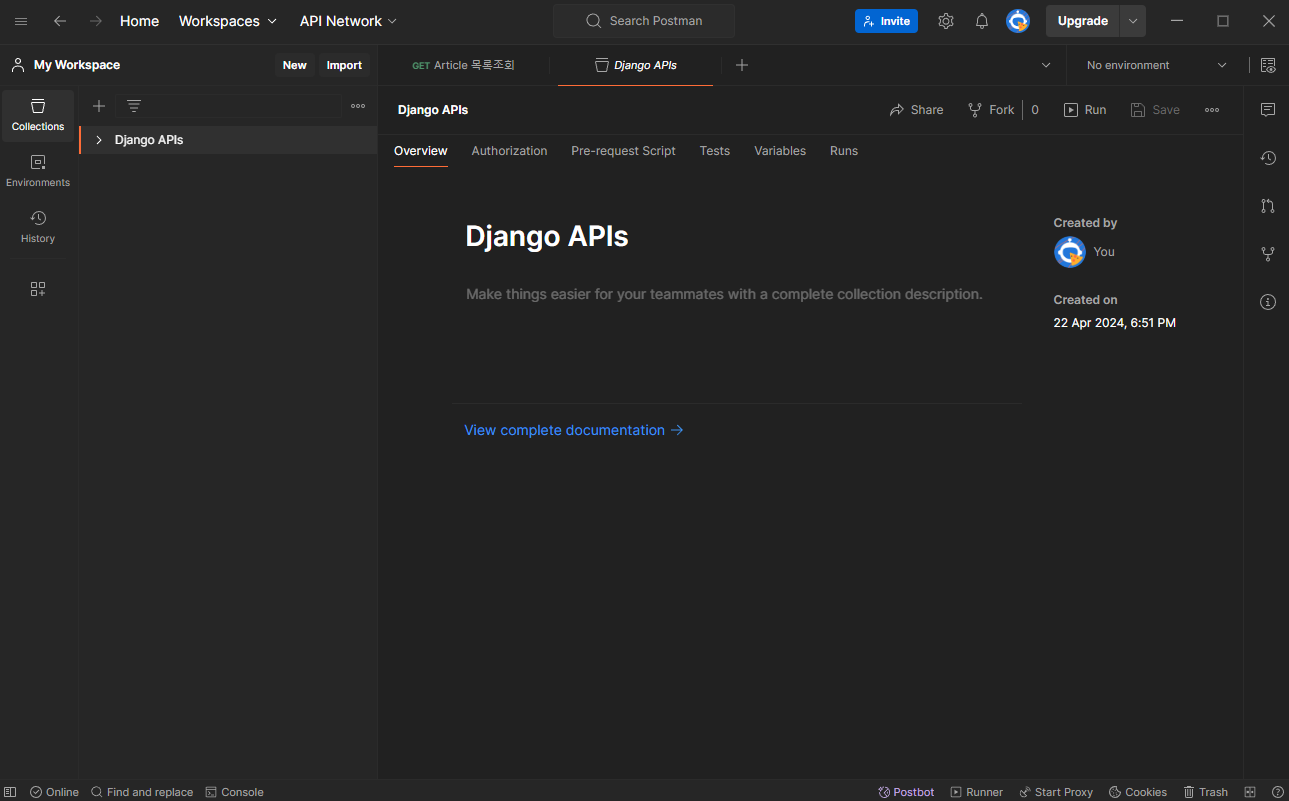Open the Comments icon in right sidebar
The width and height of the screenshot is (1289, 801).
[1268, 109]
